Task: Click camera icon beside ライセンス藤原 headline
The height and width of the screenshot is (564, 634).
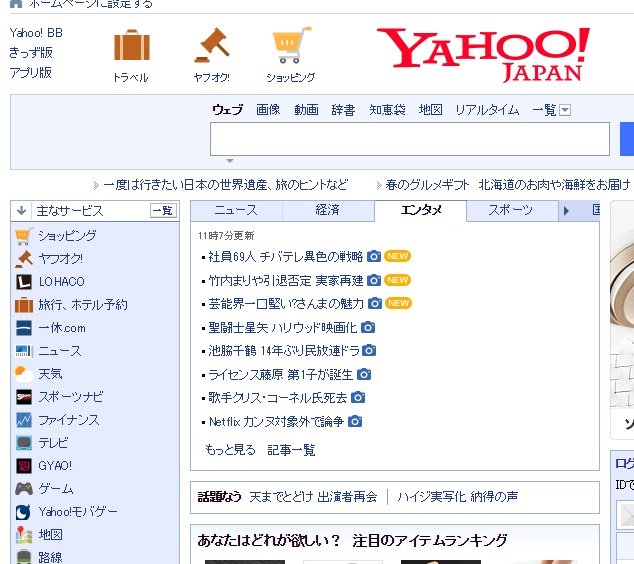Action: pyautogui.click(x=364, y=374)
